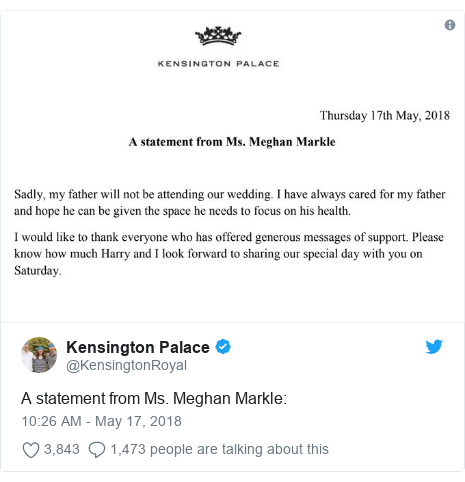Open the @KensingtonRoyal handle link
This screenshot has height=482, width=465.
pos(127,365)
